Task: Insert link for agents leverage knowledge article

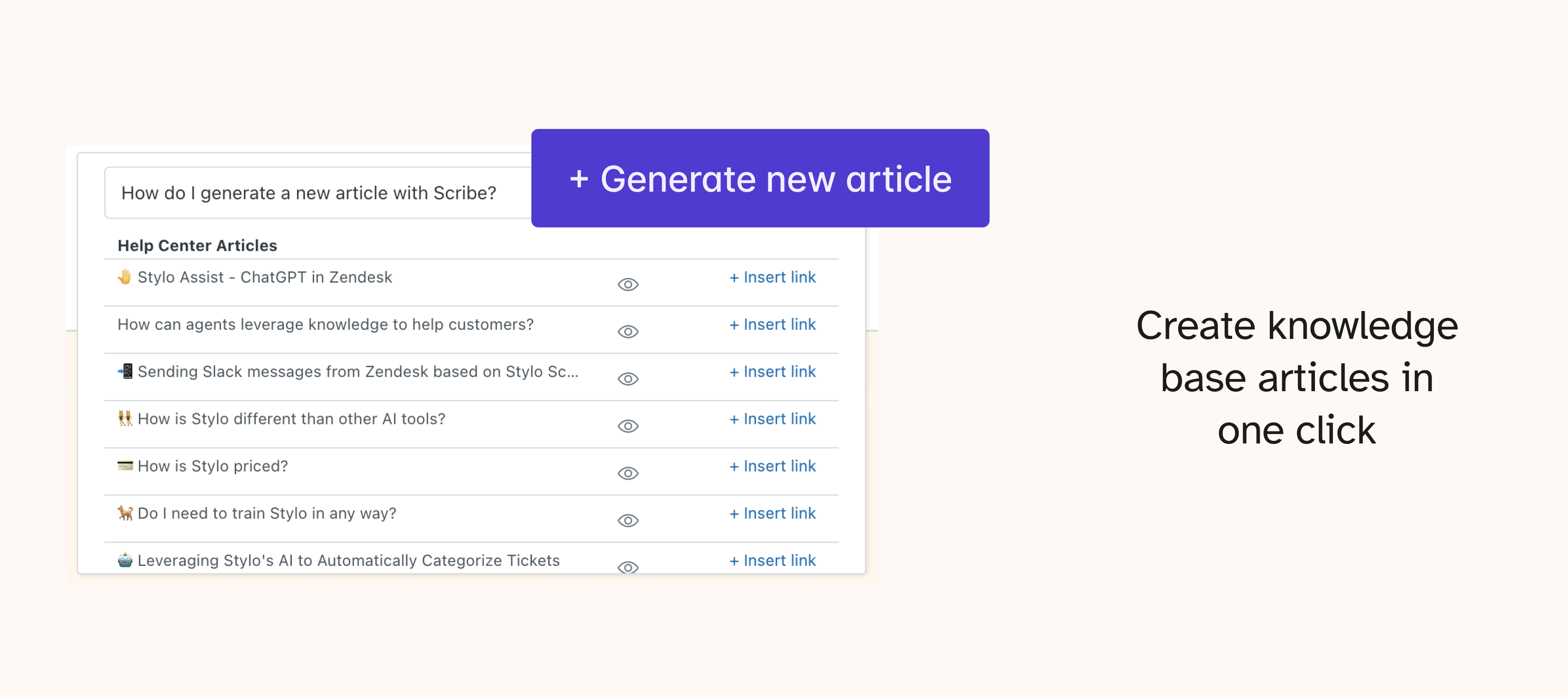Action: [x=772, y=325]
